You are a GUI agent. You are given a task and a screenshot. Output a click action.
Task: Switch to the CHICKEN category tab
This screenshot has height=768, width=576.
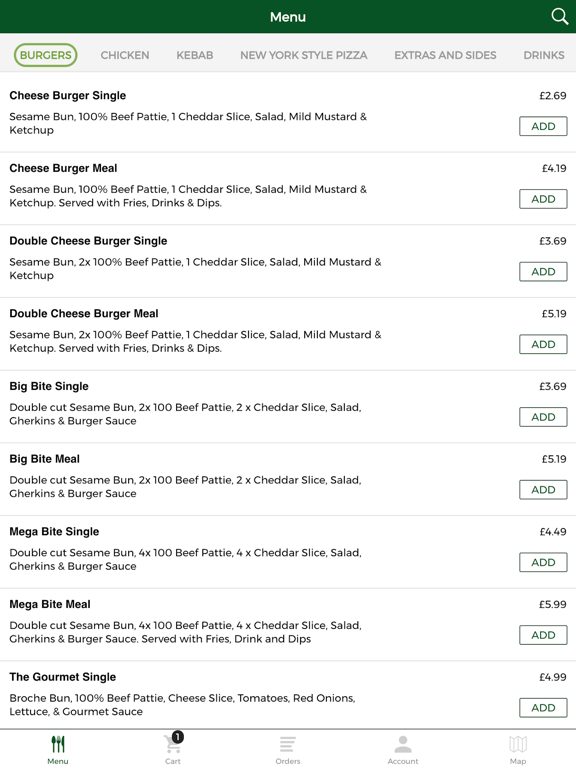[x=125, y=55]
